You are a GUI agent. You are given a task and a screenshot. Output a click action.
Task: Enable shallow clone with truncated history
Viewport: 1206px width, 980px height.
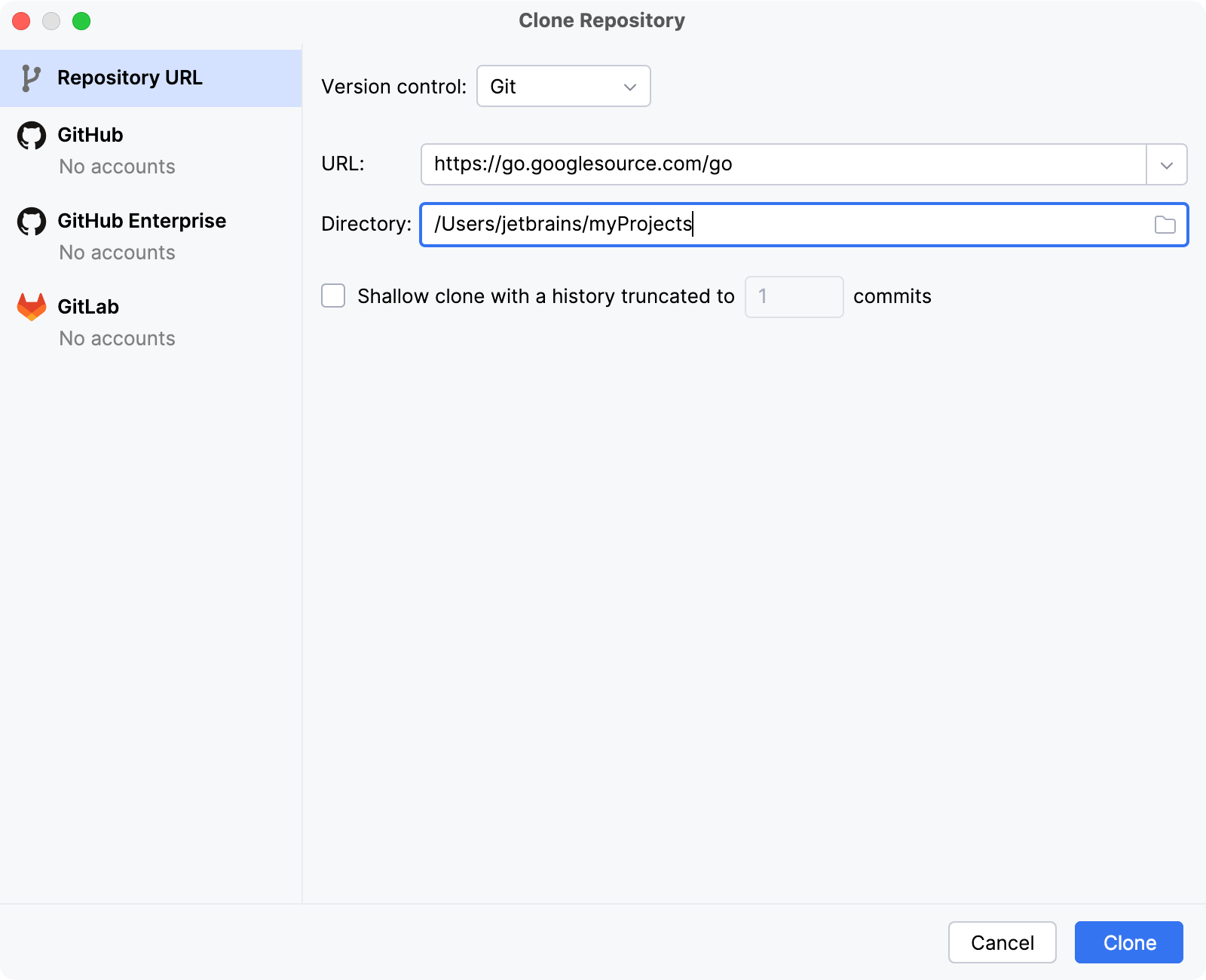[332, 296]
